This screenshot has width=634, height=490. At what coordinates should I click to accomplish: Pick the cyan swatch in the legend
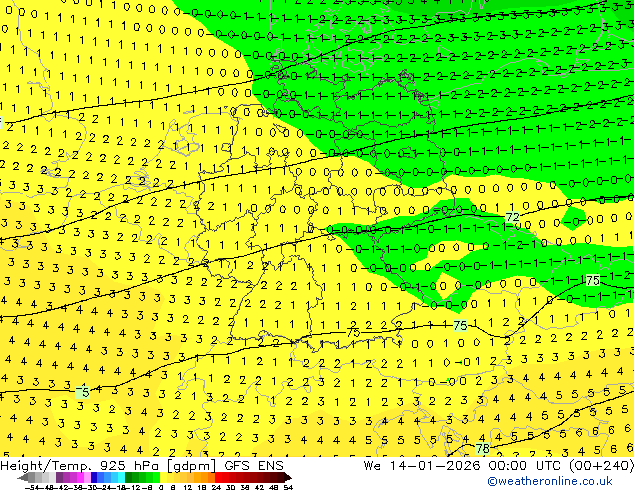click(x=121, y=478)
